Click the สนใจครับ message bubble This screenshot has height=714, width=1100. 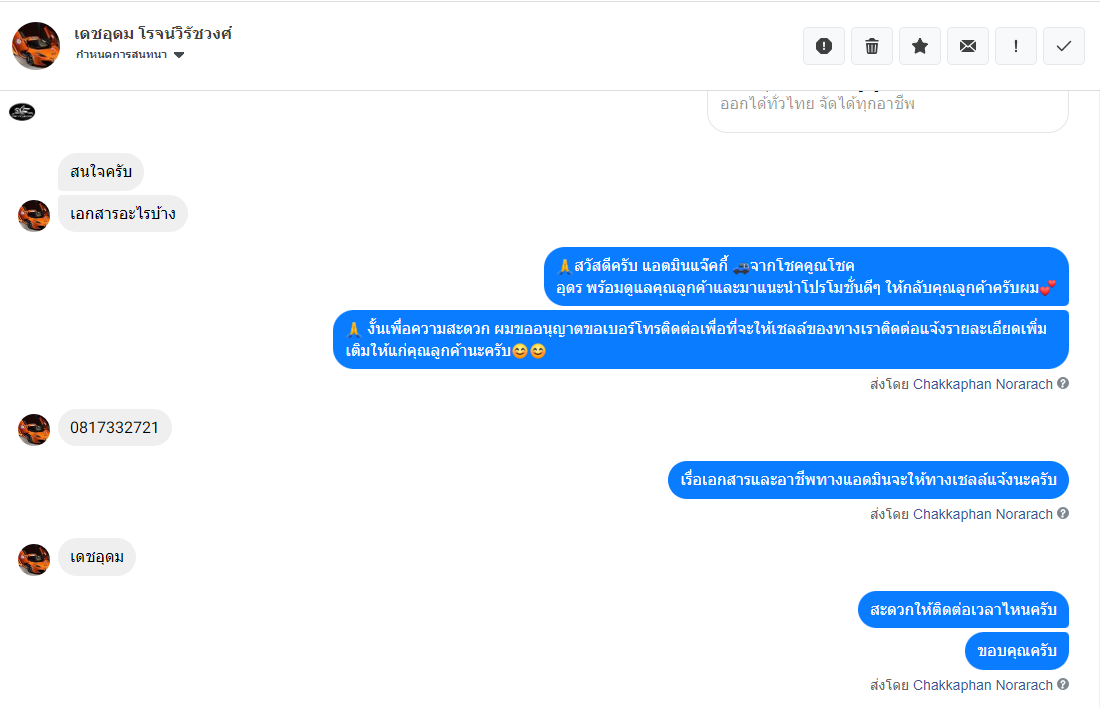pos(101,172)
